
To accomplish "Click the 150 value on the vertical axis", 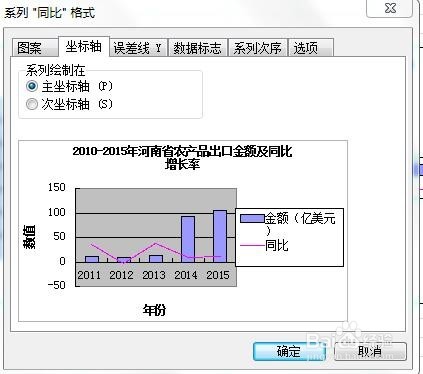I will coord(56,187).
